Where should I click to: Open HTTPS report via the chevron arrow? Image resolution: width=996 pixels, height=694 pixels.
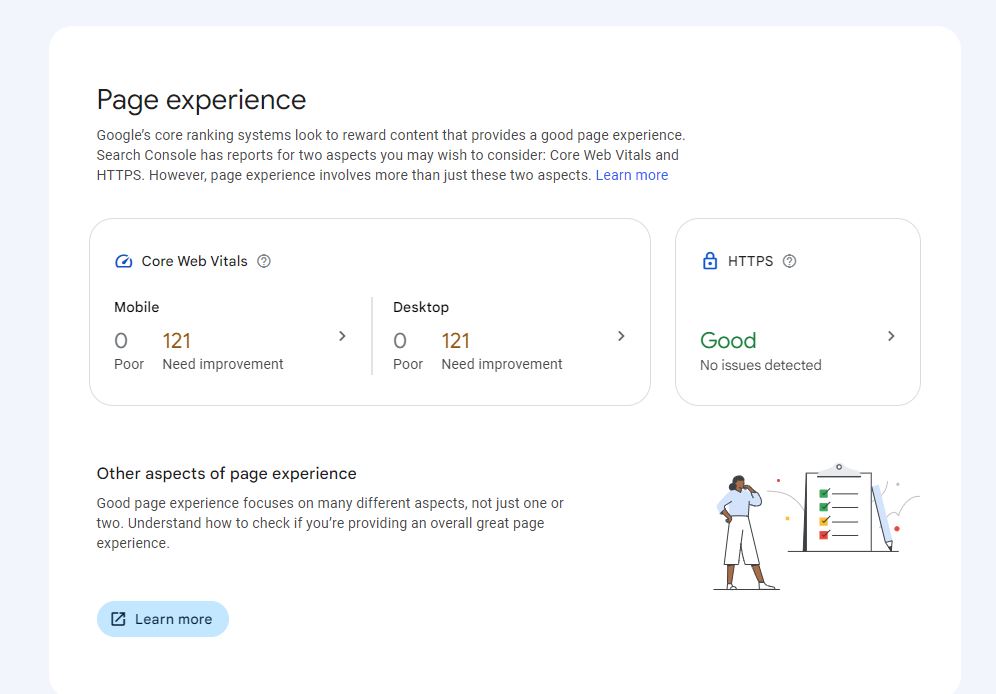pos(891,336)
